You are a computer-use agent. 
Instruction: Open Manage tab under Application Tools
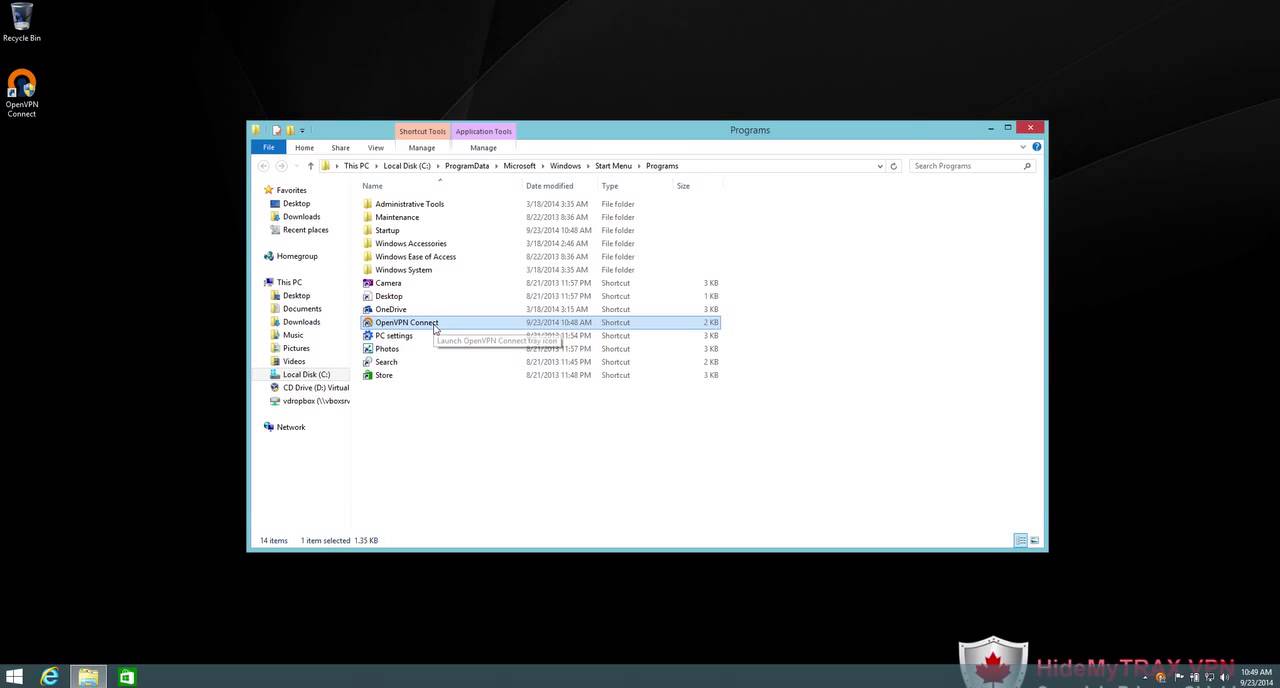click(x=483, y=147)
